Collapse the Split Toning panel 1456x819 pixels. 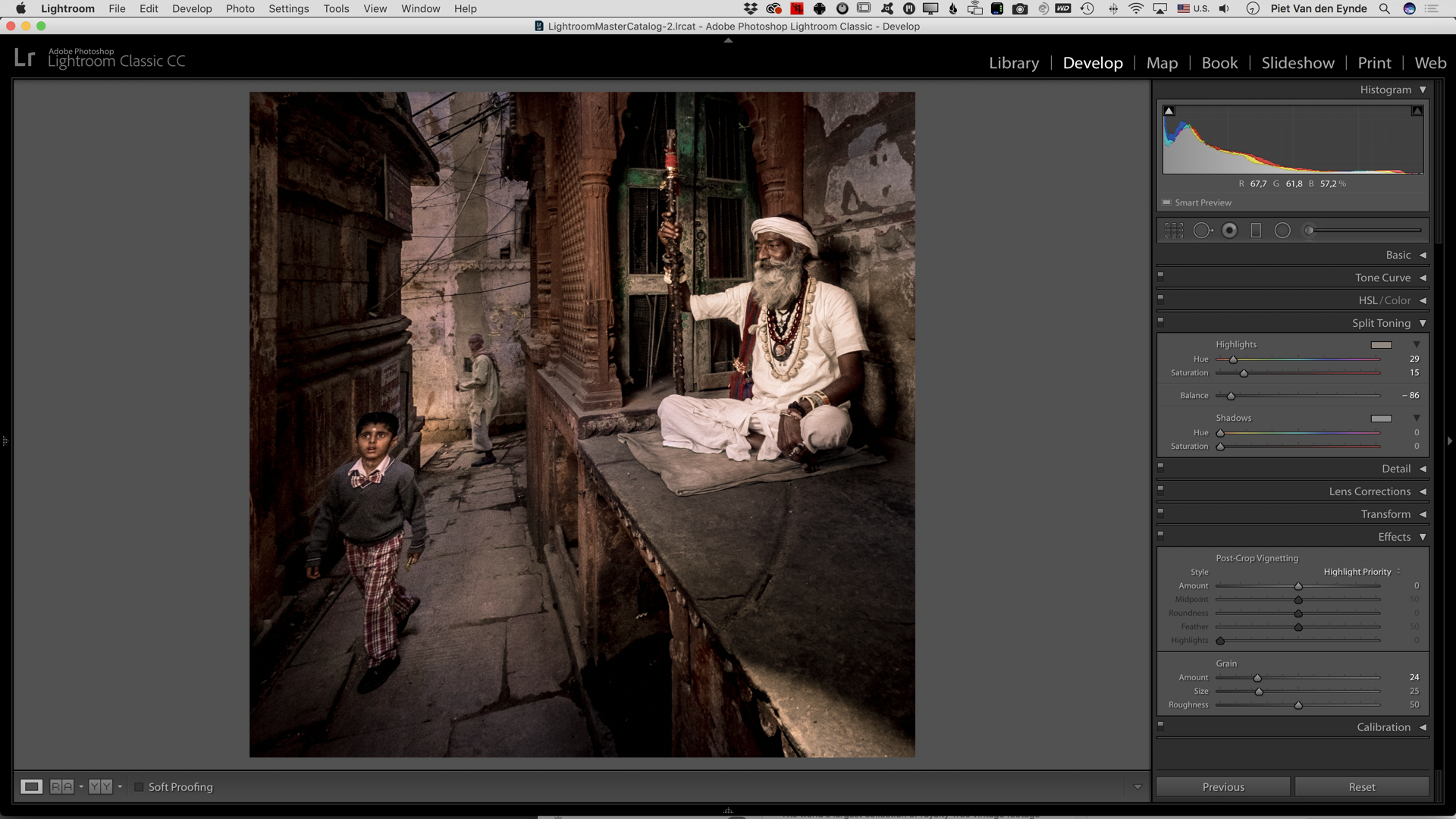tap(1423, 323)
